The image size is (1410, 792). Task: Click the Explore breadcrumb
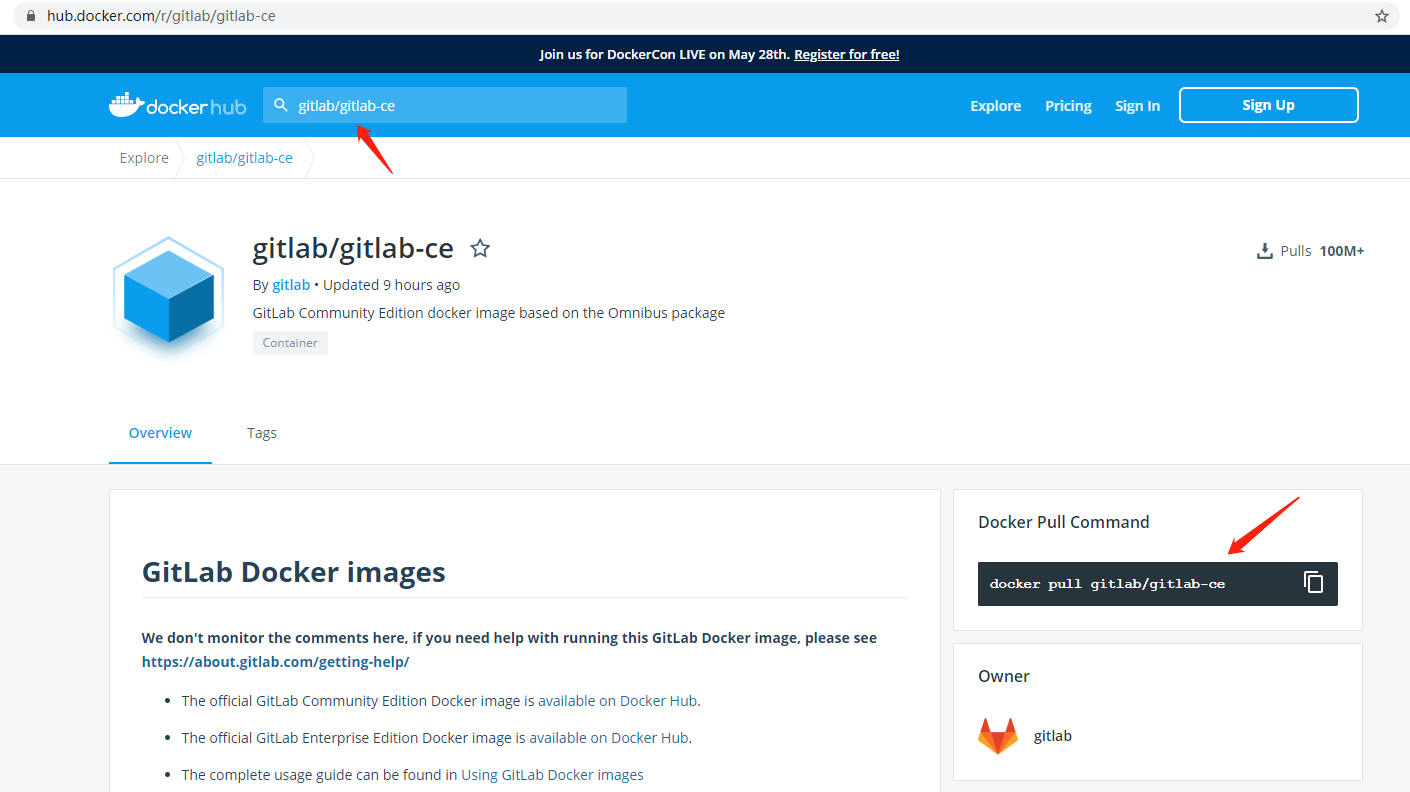144,158
